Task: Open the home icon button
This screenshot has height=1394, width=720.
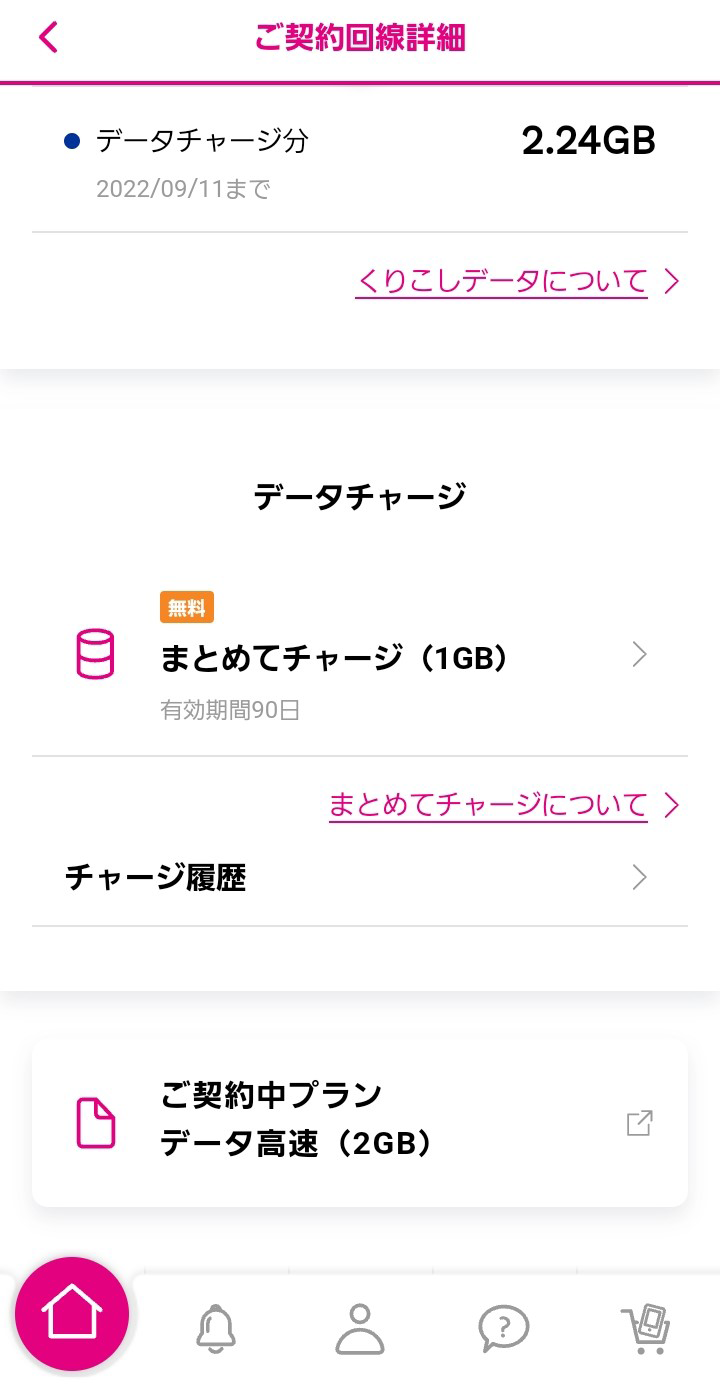Action: (71, 1313)
